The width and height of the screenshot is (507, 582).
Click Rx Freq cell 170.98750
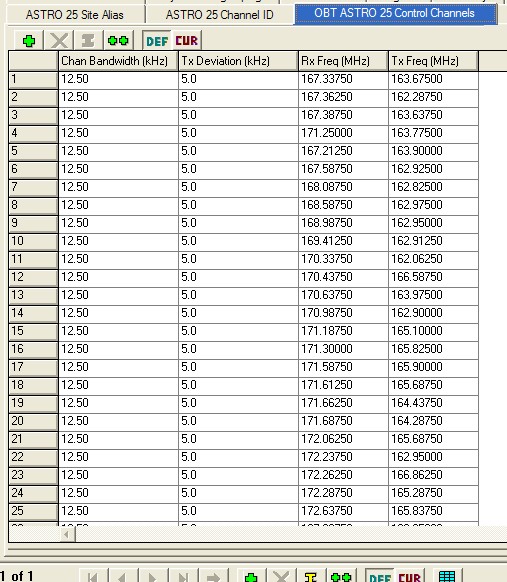click(343, 314)
